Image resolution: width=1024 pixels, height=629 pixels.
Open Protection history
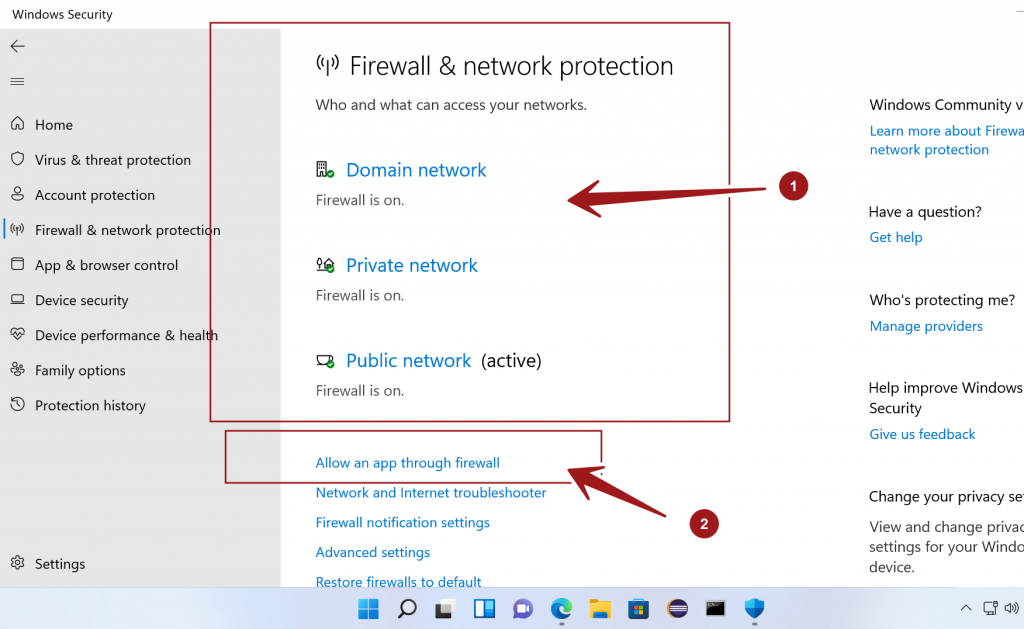click(x=89, y=405)
